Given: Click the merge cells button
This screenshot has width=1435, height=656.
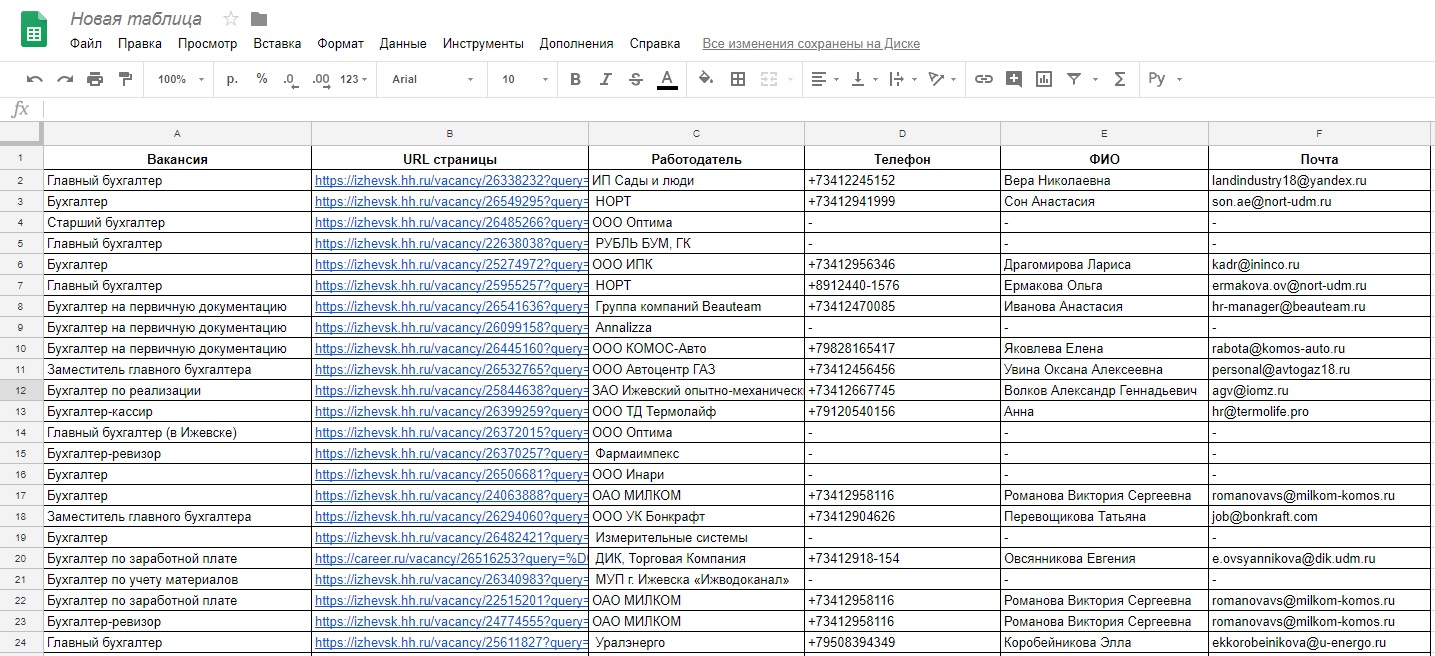Looking at the screenshot, I should (x=769, y=79).
